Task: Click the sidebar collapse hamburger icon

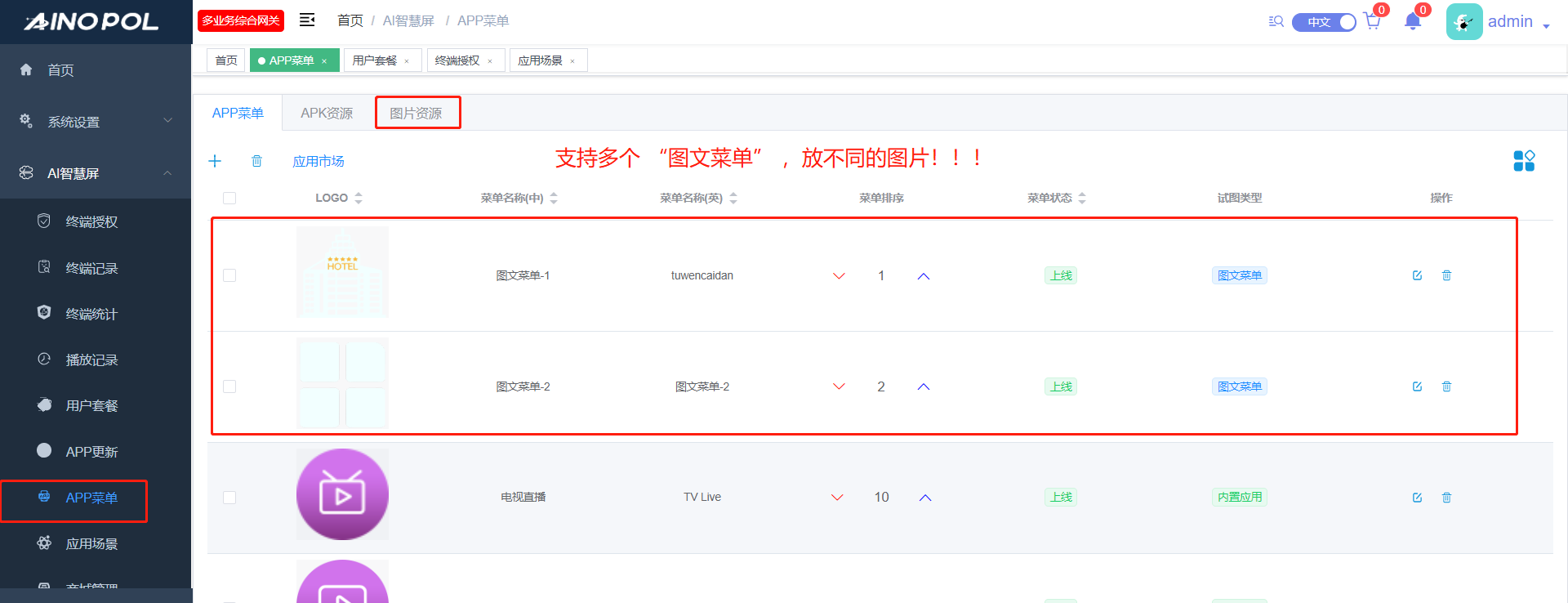Action: click(x=307, y=20)
